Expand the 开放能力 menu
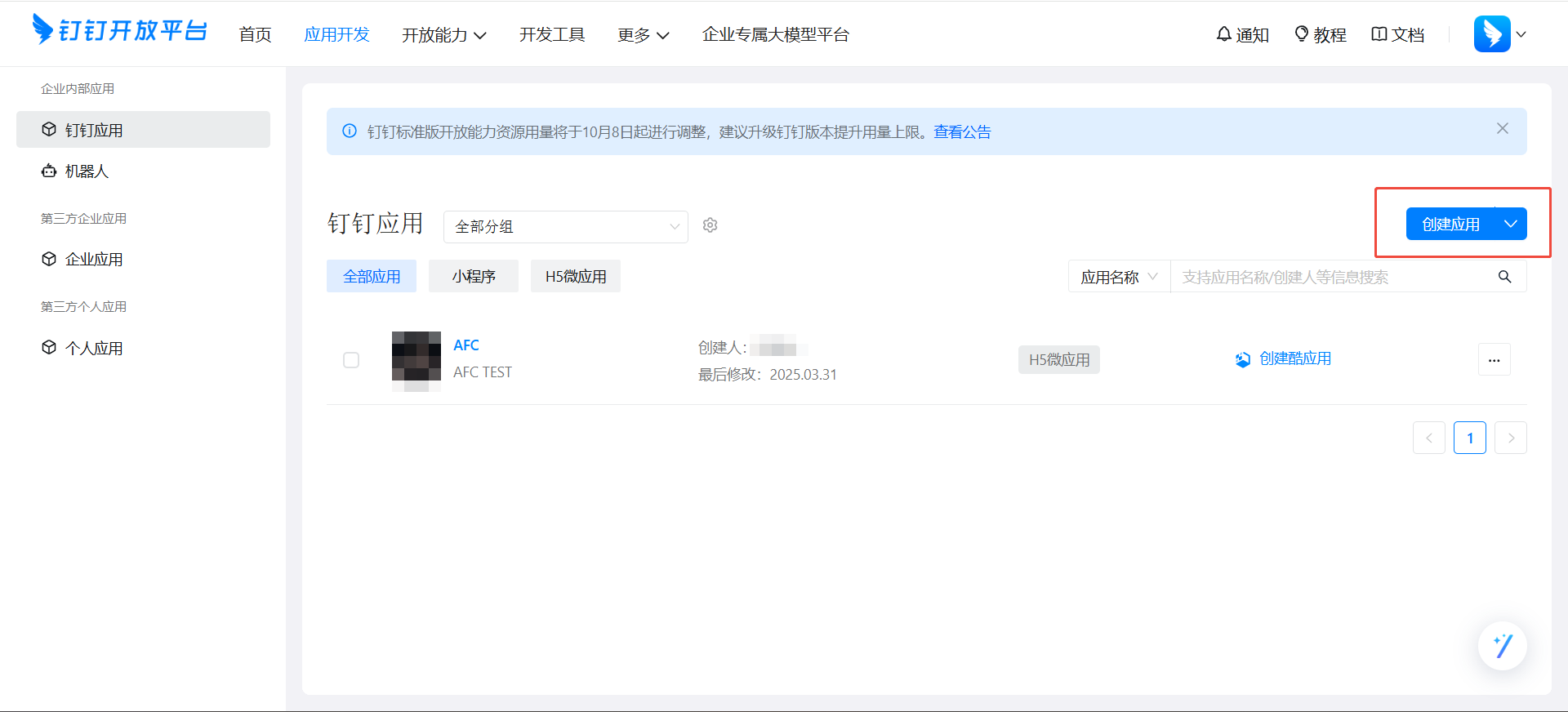Viewport: 1568px width, 712px height. point(444,34)
